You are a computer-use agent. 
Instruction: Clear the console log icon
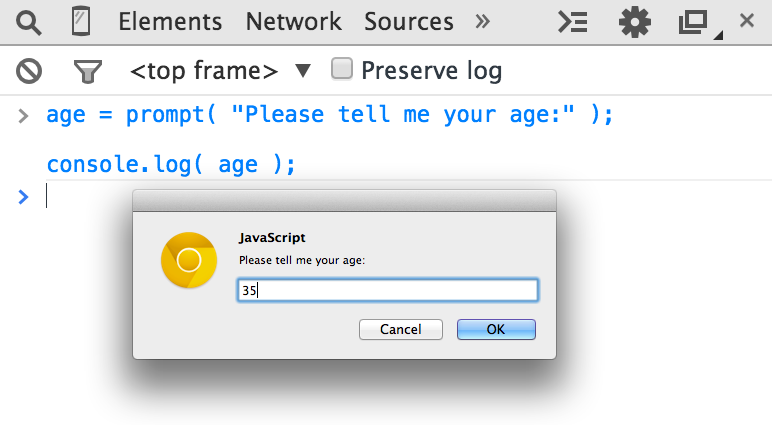click(29, 70)
